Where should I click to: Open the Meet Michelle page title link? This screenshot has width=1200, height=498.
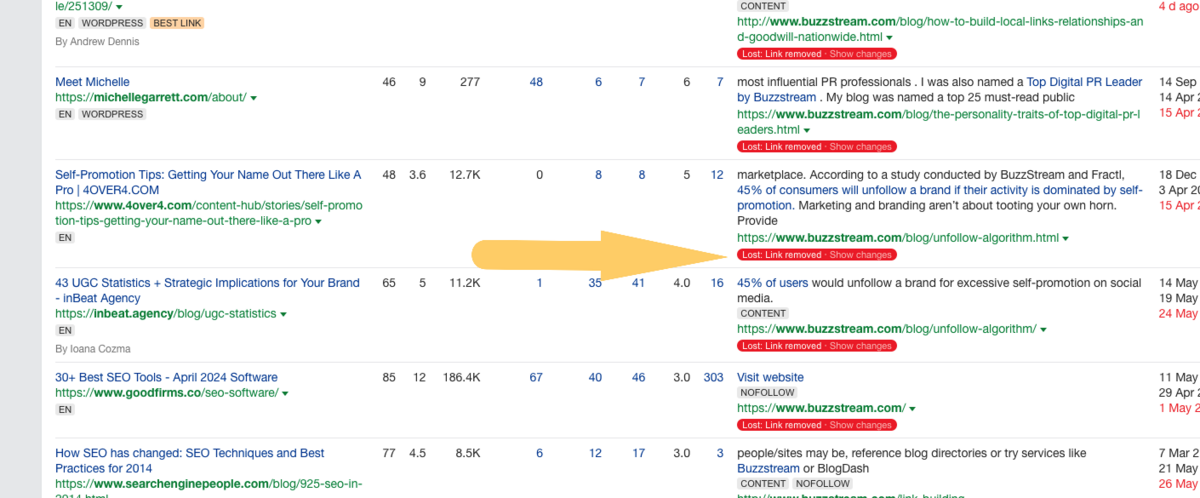(92, 82)
